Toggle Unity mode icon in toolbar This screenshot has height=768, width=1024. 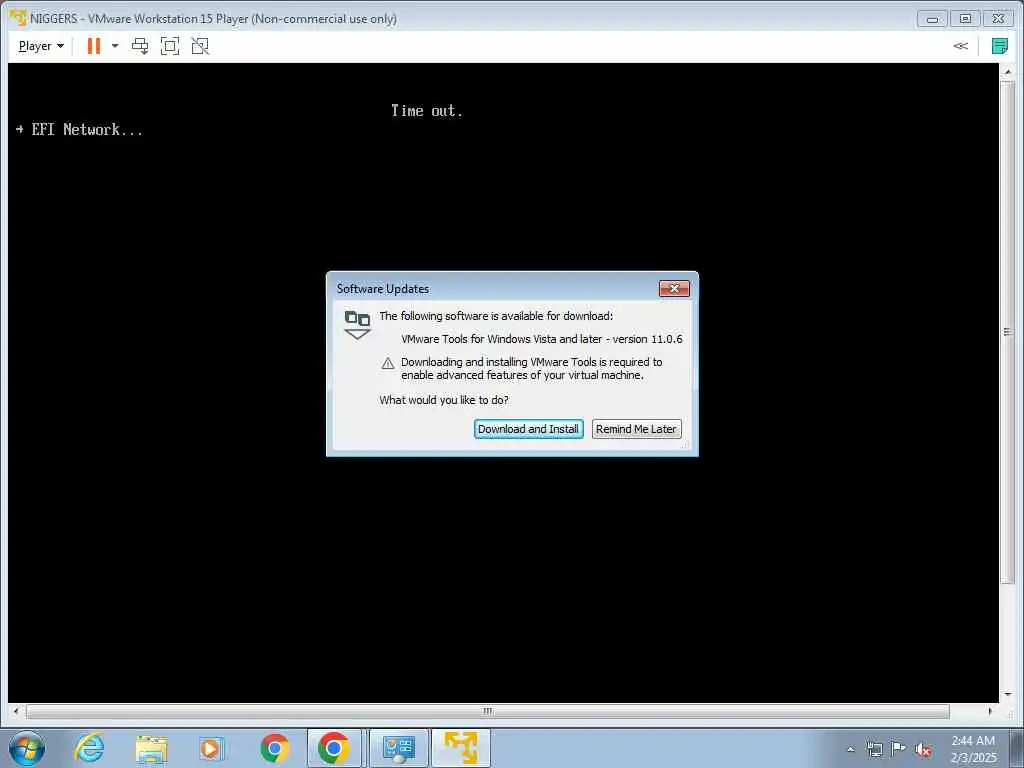click(200, 46)
